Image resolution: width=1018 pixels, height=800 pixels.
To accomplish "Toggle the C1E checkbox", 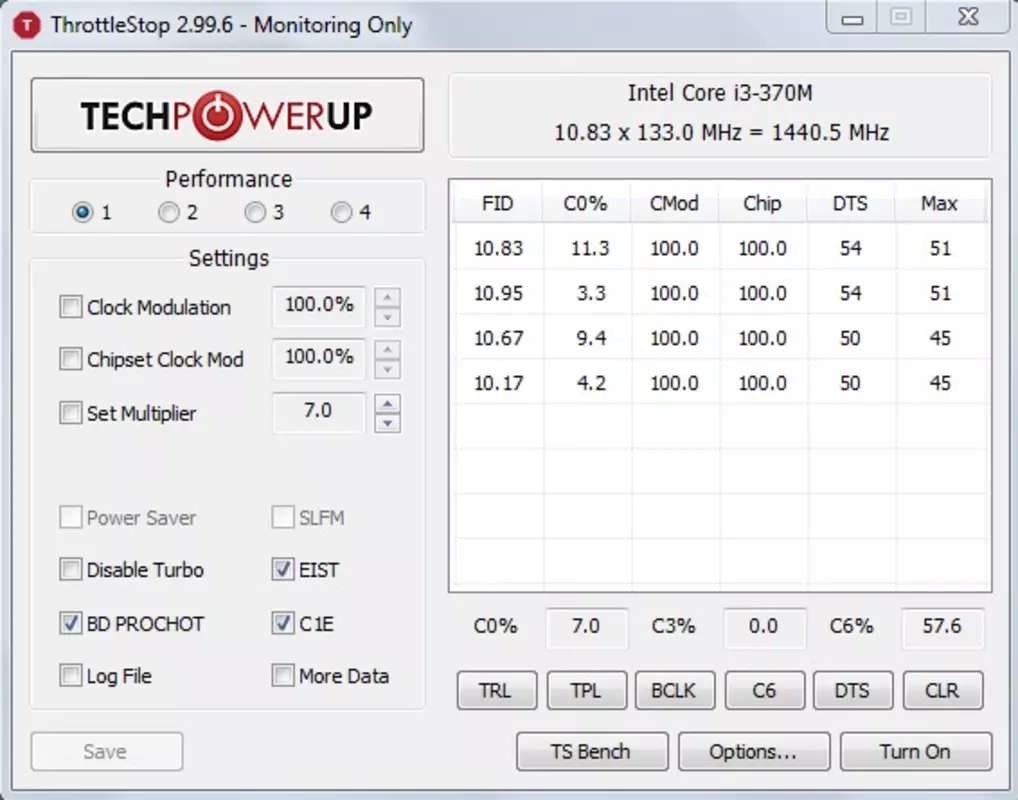I will 282,623.
